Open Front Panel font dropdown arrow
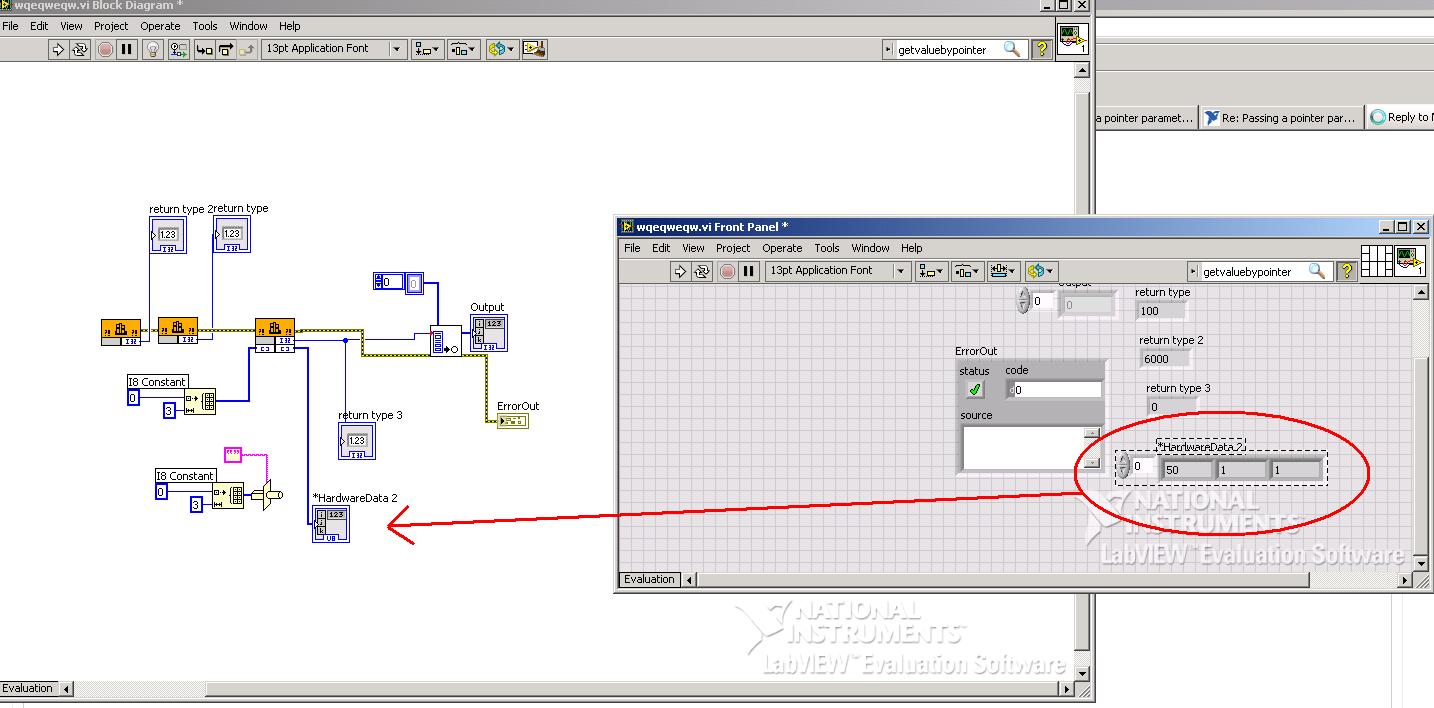 [x=901, y=271]
